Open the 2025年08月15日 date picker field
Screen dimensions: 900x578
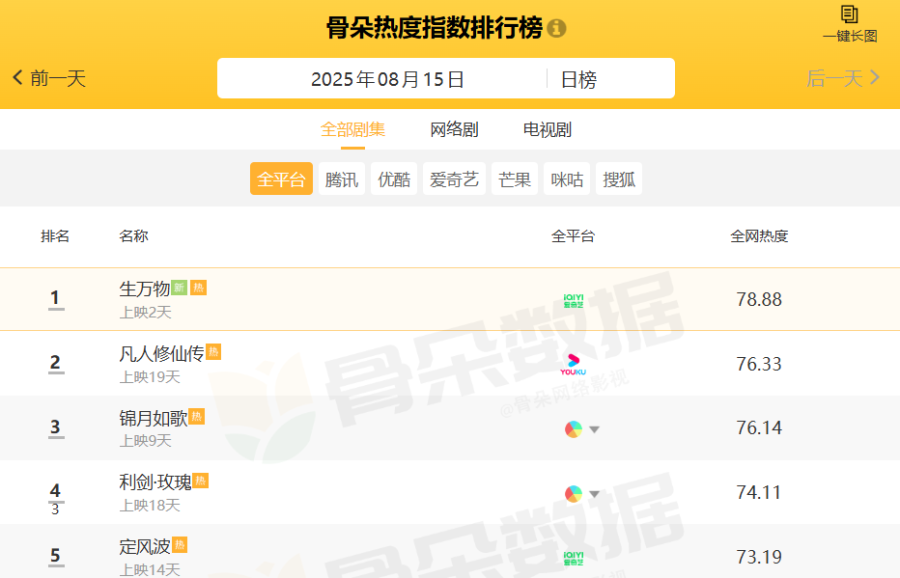(387, 79)
